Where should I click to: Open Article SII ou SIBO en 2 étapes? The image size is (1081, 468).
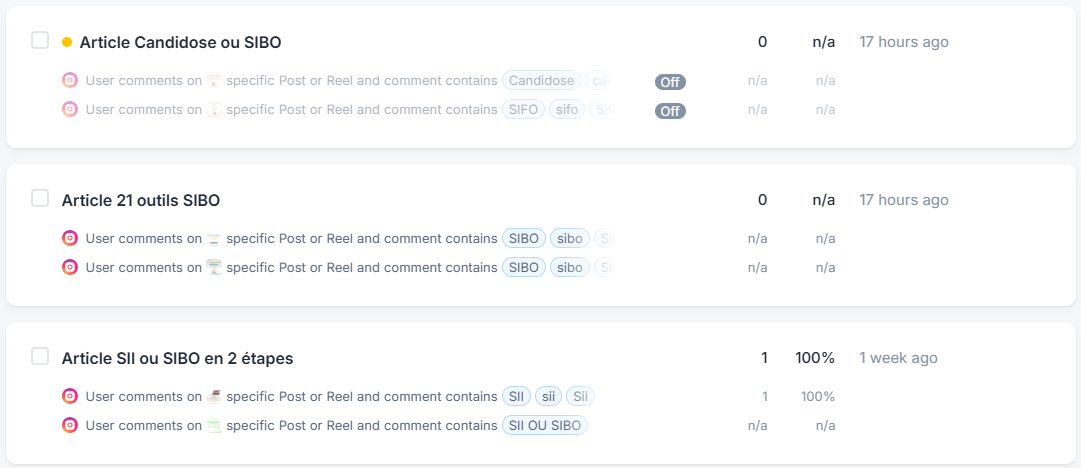coord(177,358)
